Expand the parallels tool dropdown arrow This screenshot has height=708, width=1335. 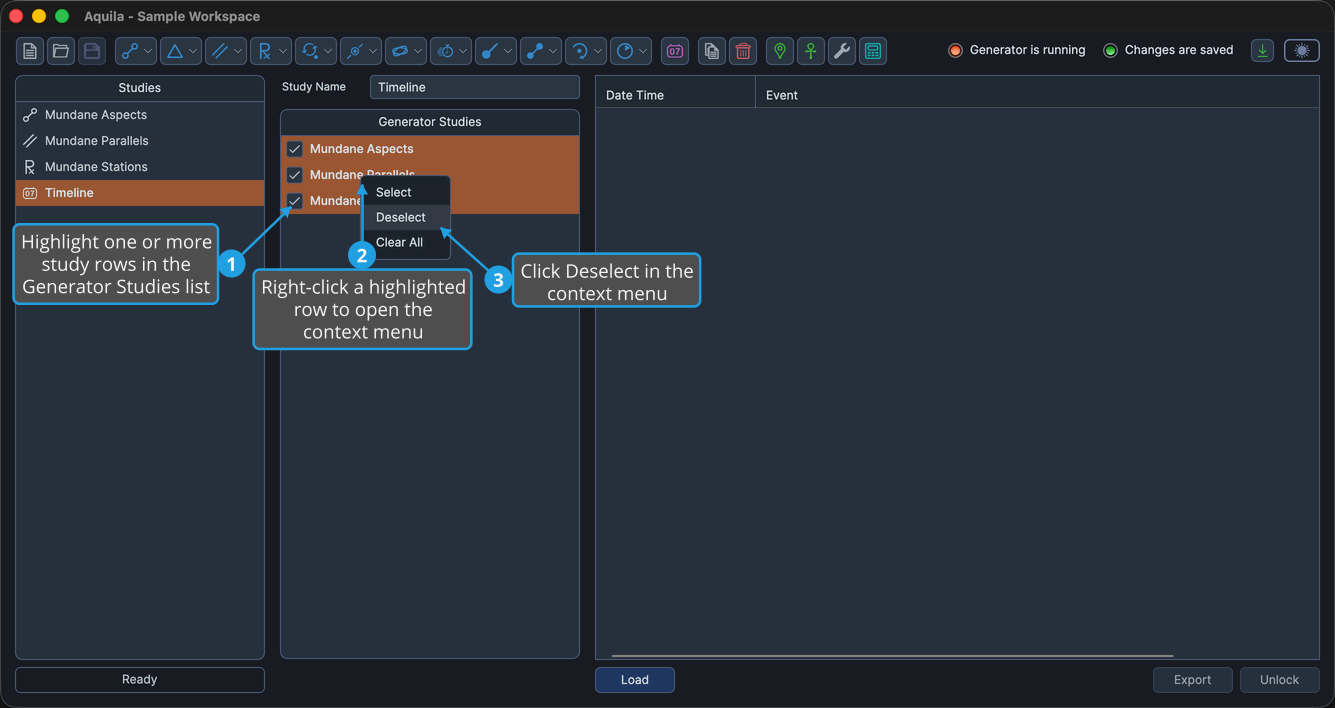pos(239,51)
